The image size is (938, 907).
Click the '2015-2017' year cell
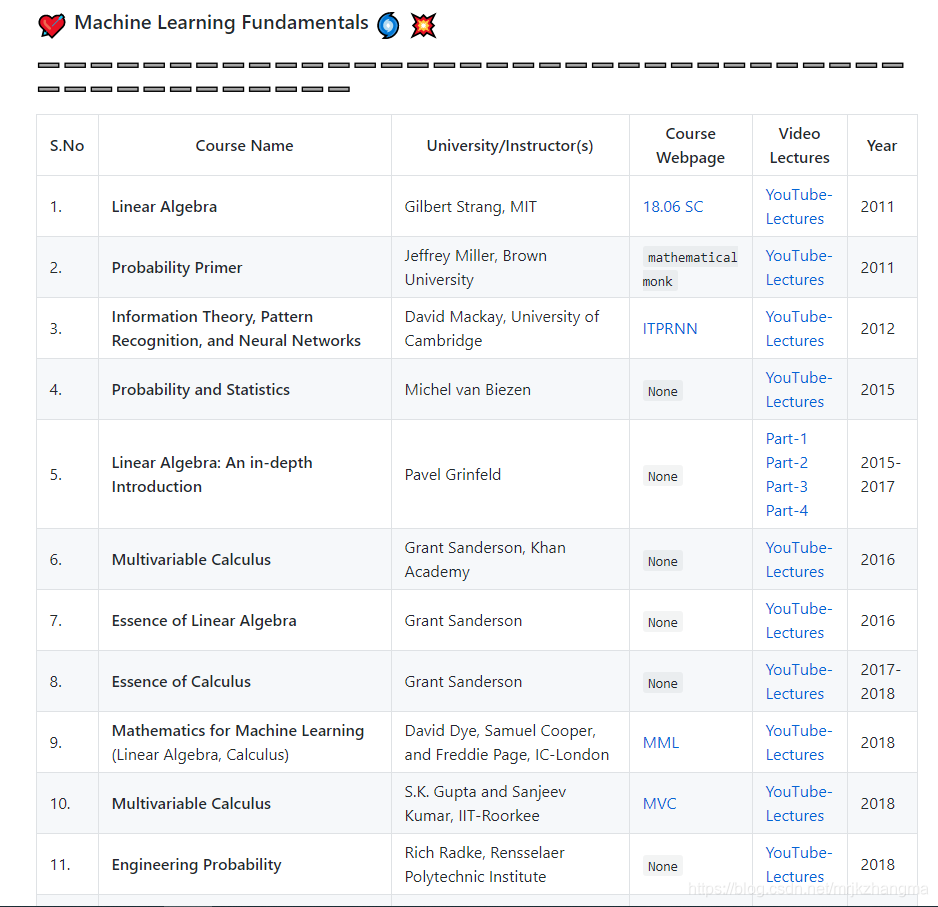click(881, 474)
